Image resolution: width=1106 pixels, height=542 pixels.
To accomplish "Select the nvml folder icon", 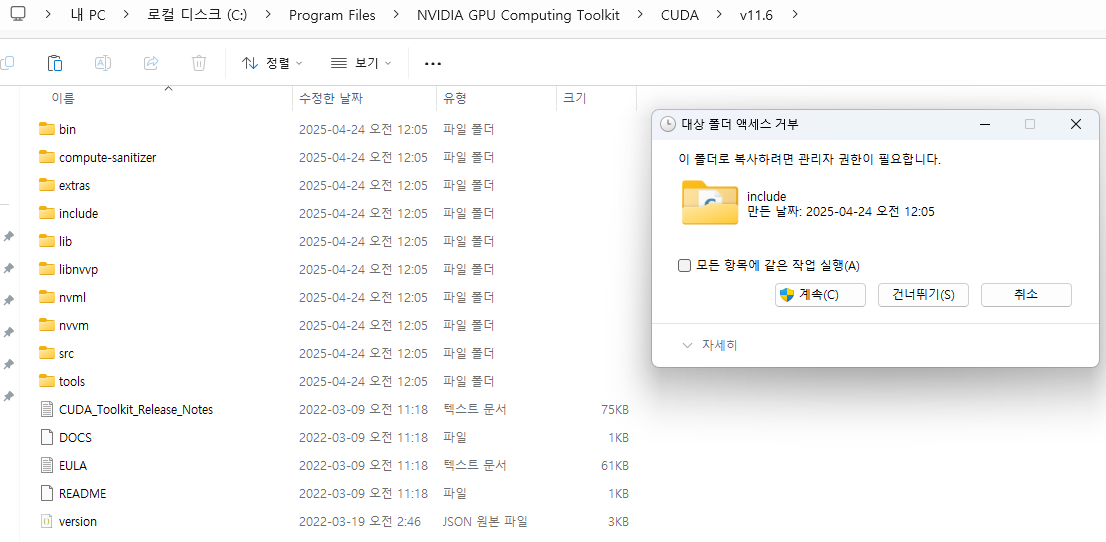I will pyautogui.click(x=47, y=297).
